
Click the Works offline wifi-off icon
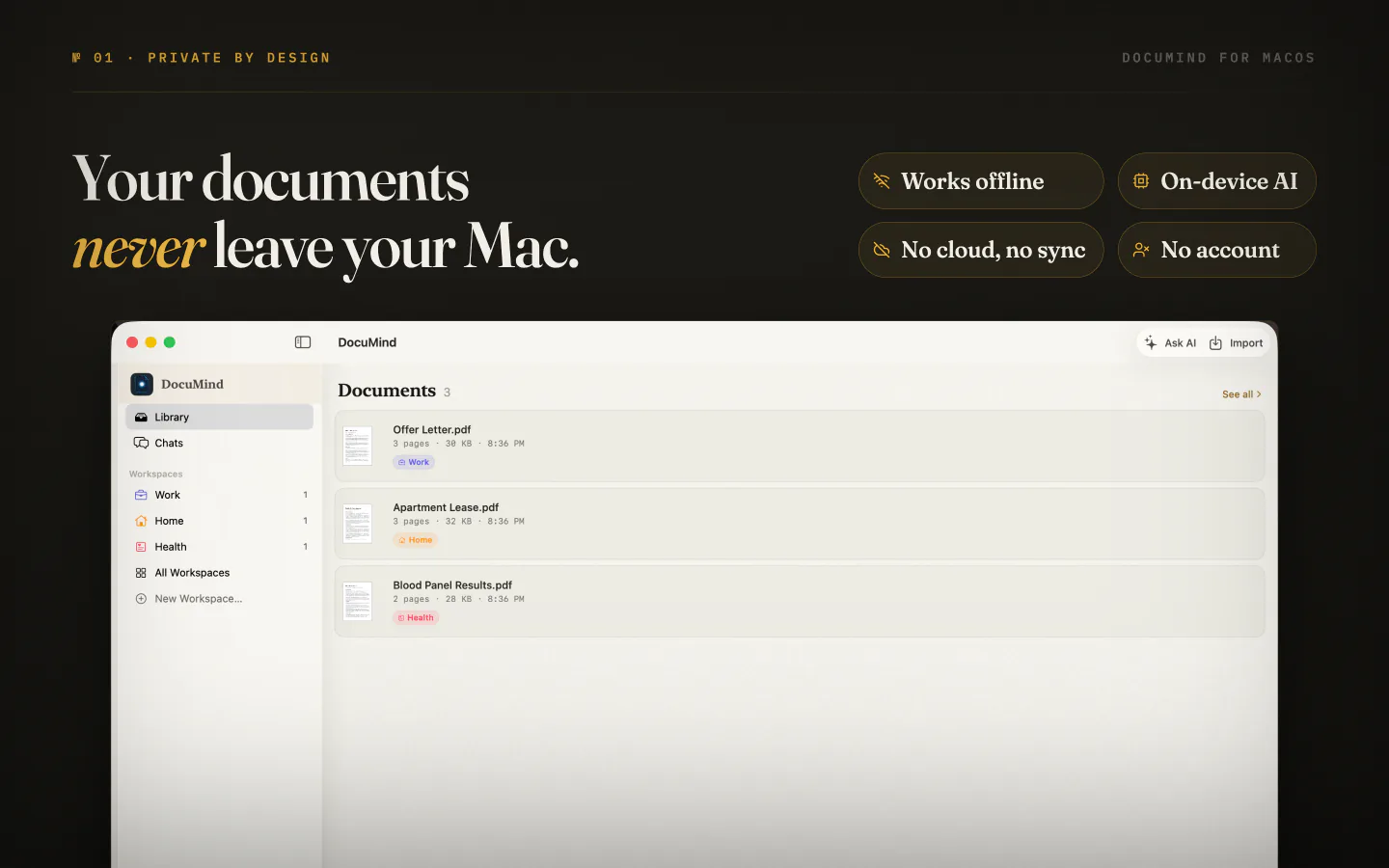pyautogui.click(x=882, y=180)
